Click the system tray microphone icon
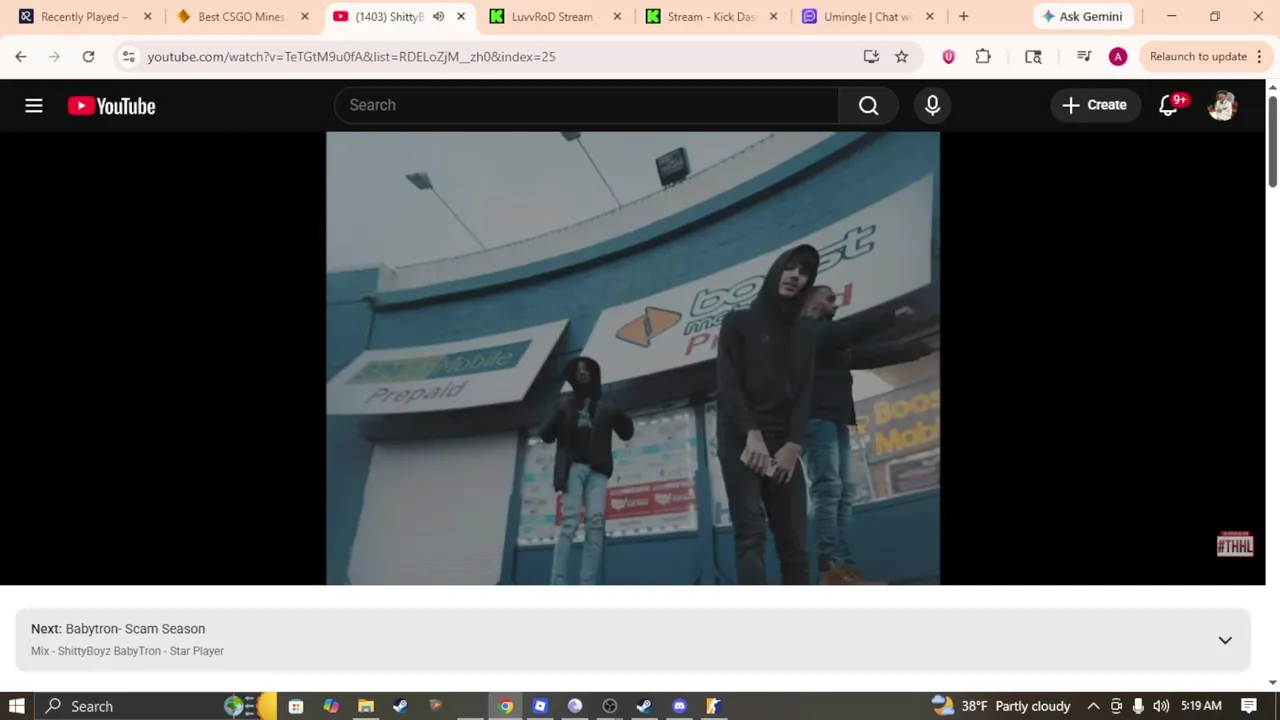This screenshot has width=1280, height=720. (x=1138, y=706)
